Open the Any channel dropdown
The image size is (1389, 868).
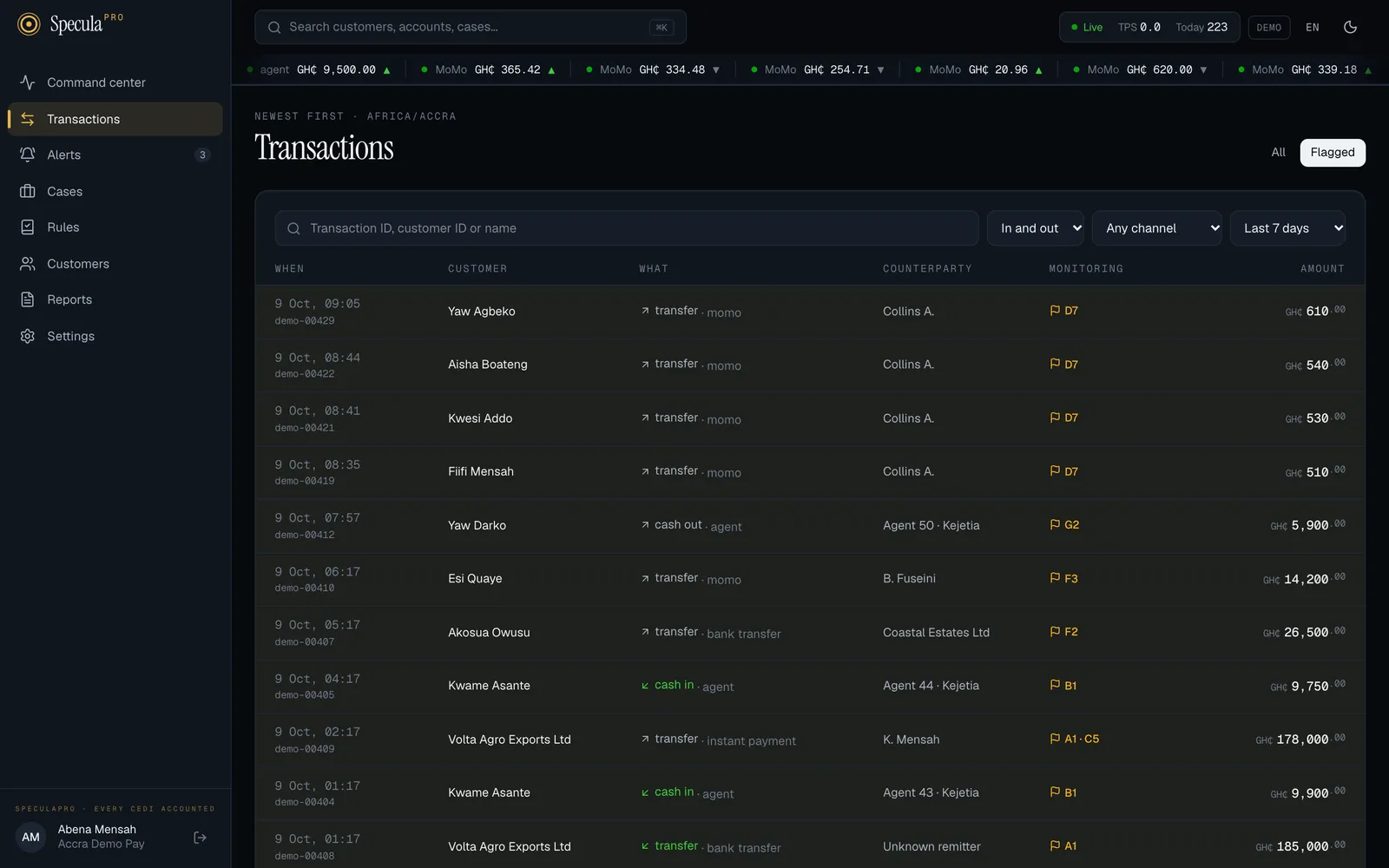click(1157, 228)
